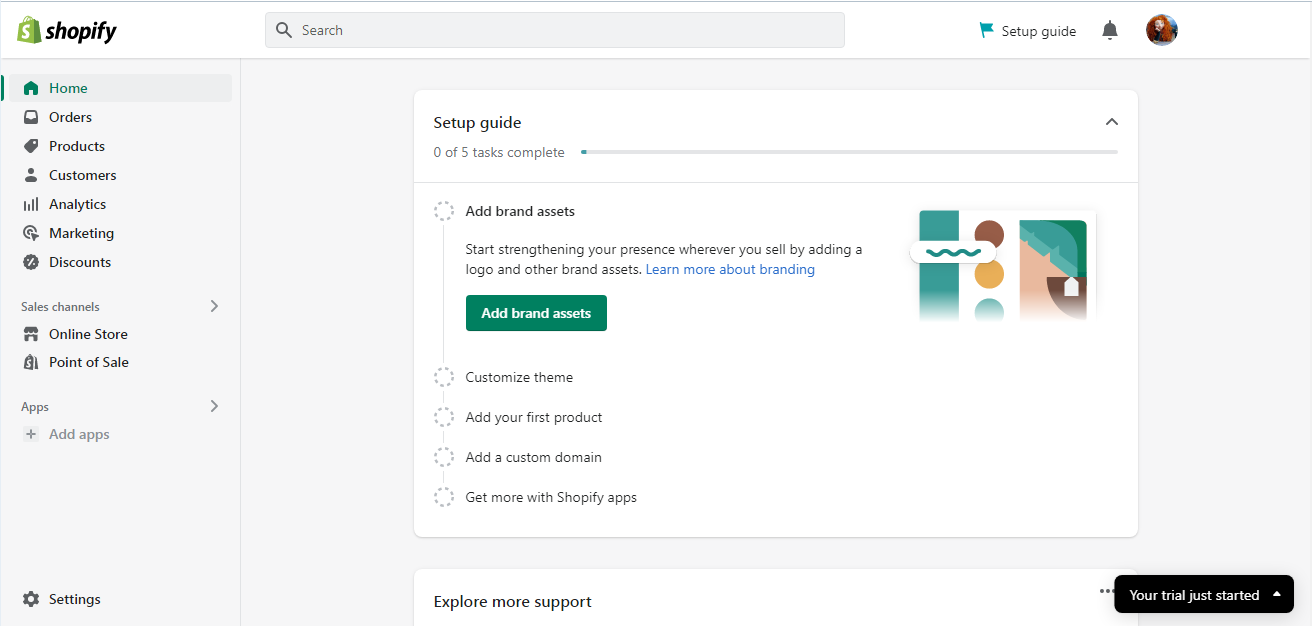Open notifications bell
The width and height of the screenshot is (1312, 626).
pyautogui.click(x=1110, y=30)
